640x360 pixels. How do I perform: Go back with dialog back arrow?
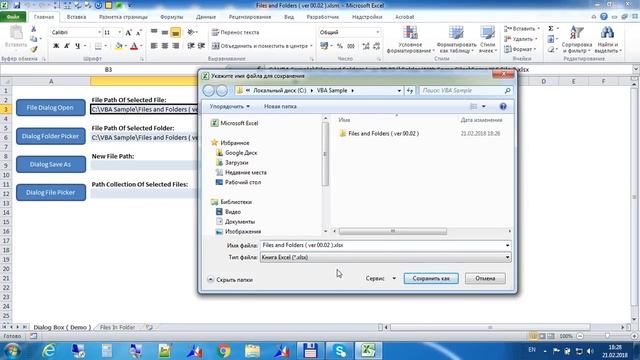pos(209,91)
